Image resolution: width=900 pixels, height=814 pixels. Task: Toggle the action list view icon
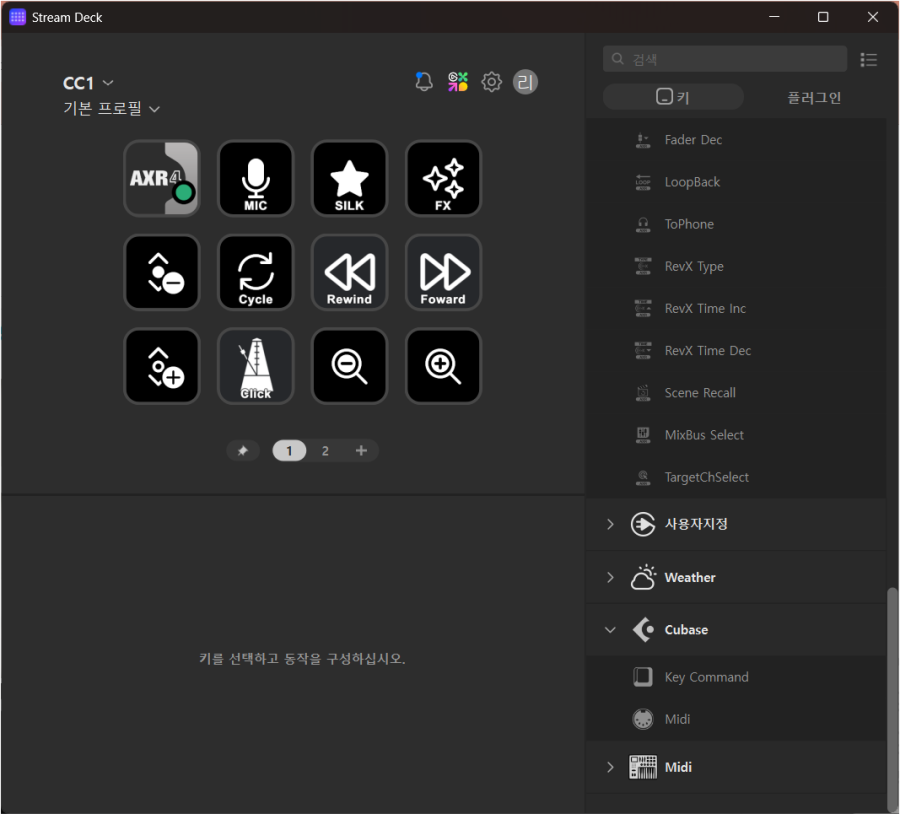[868, 60]
